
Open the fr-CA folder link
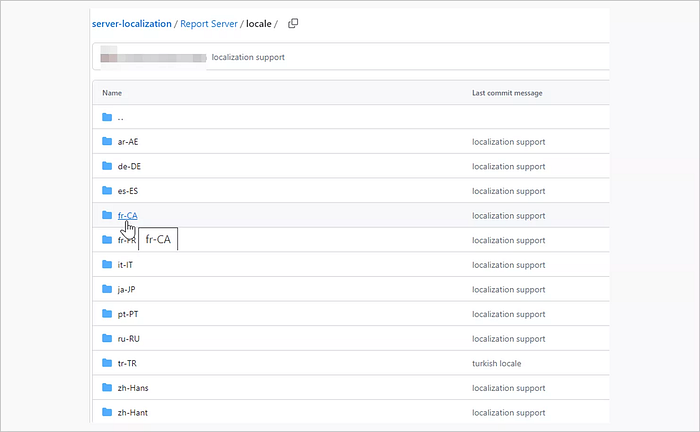(127, 216)
